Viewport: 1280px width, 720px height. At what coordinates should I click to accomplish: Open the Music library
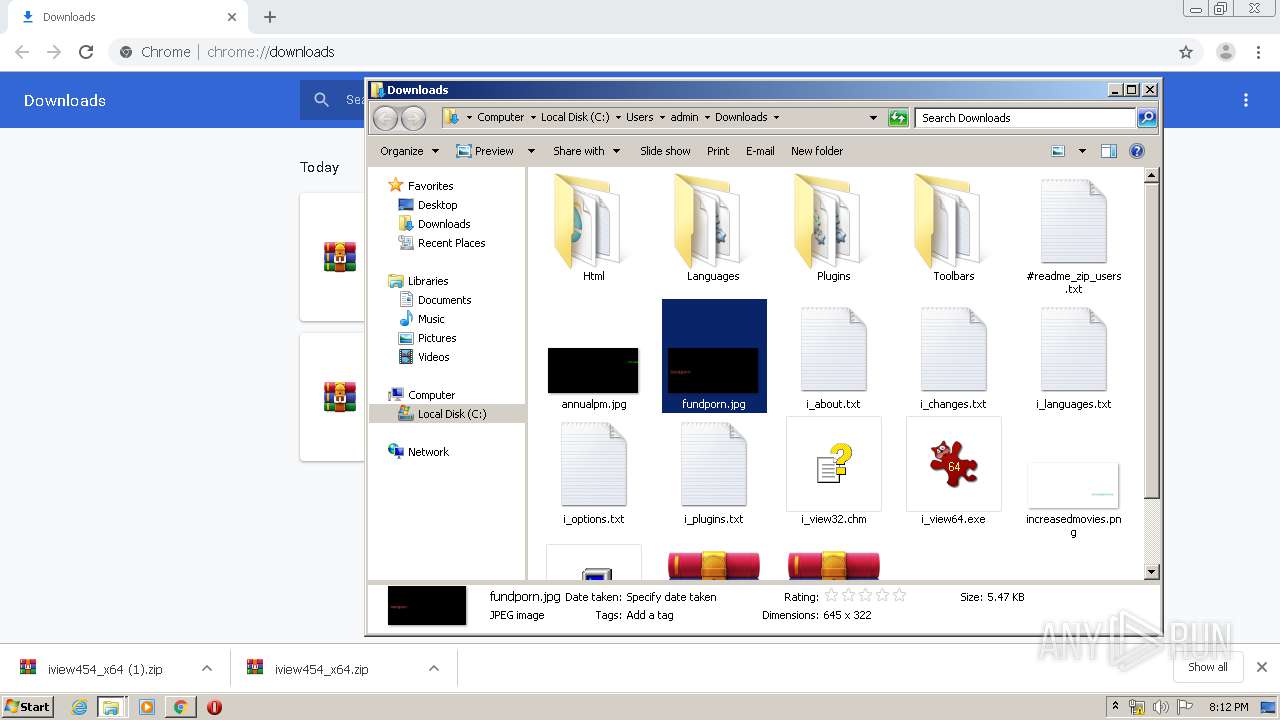[431, 319]
